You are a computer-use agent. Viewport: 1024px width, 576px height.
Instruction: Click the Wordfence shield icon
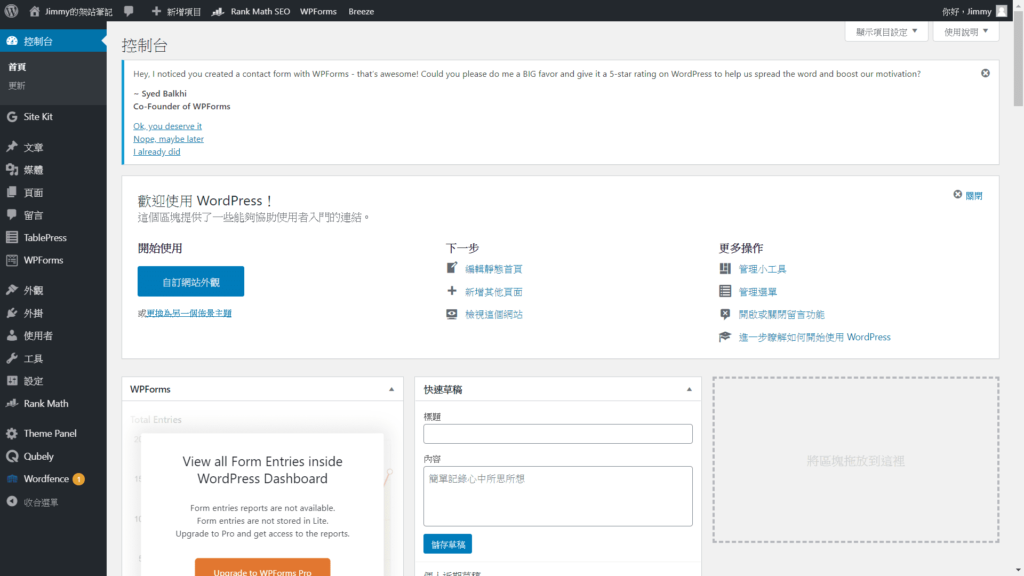pos(12,479)
